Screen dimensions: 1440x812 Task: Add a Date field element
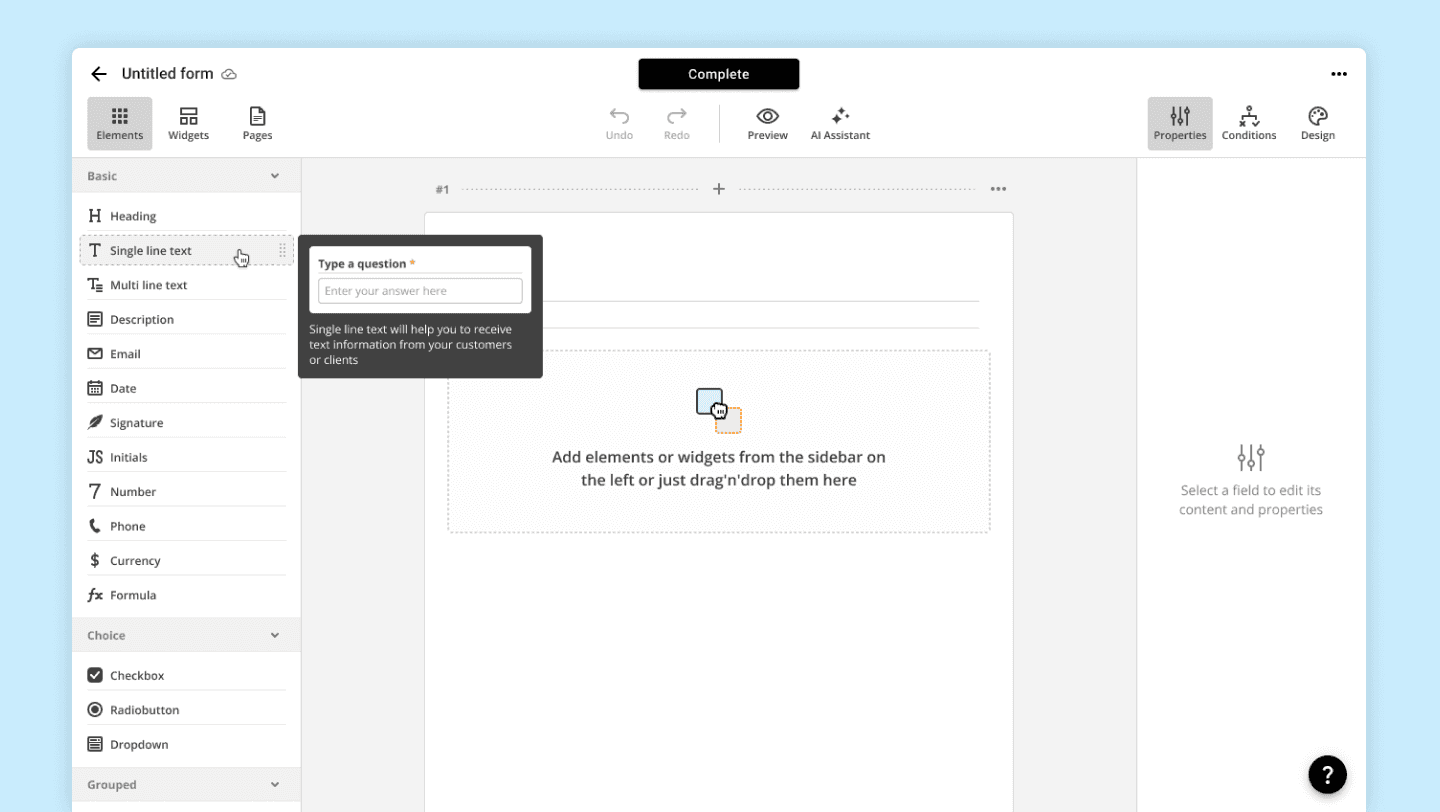(x=186, y=388)
